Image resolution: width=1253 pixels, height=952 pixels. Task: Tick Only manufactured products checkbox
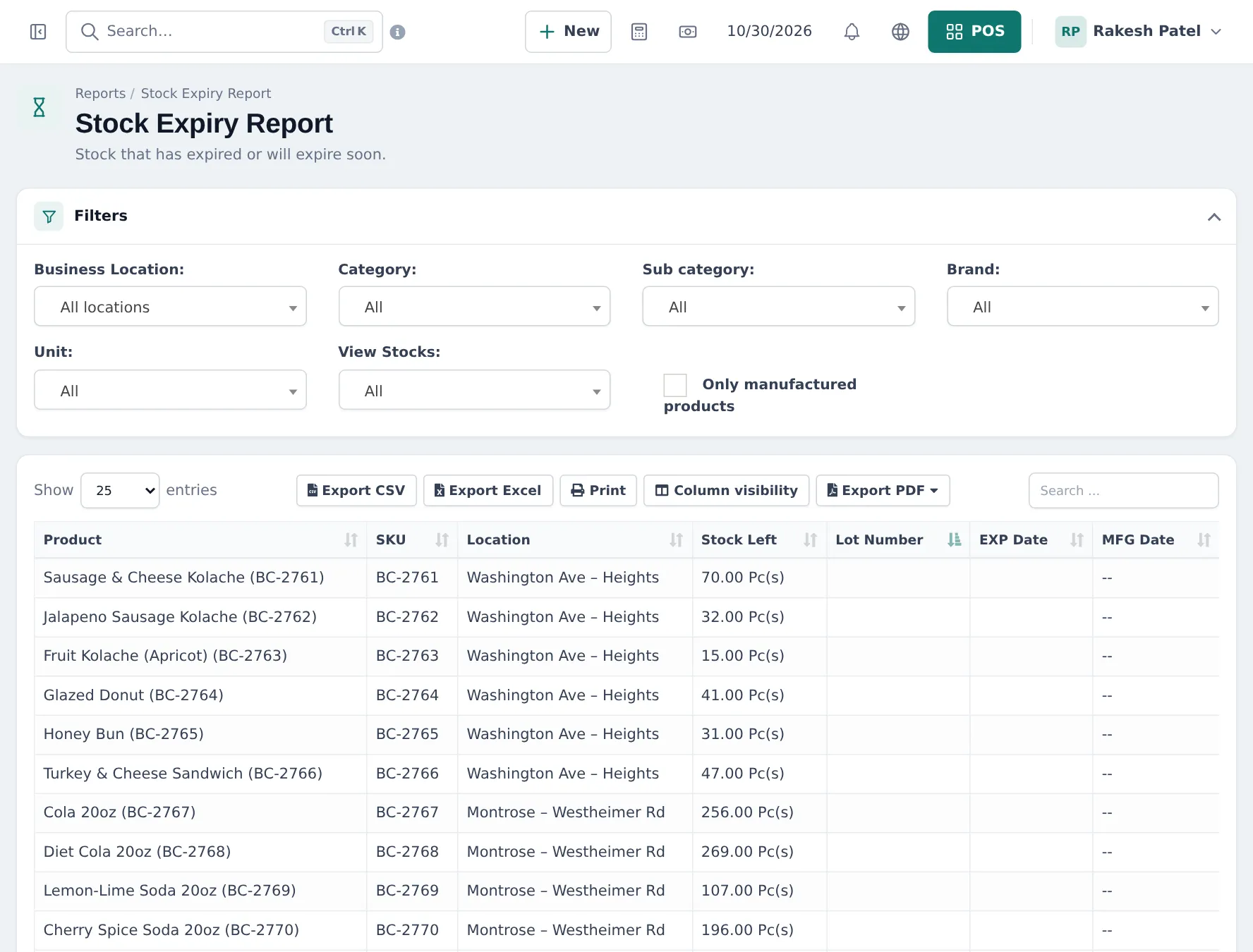[675, 386]
